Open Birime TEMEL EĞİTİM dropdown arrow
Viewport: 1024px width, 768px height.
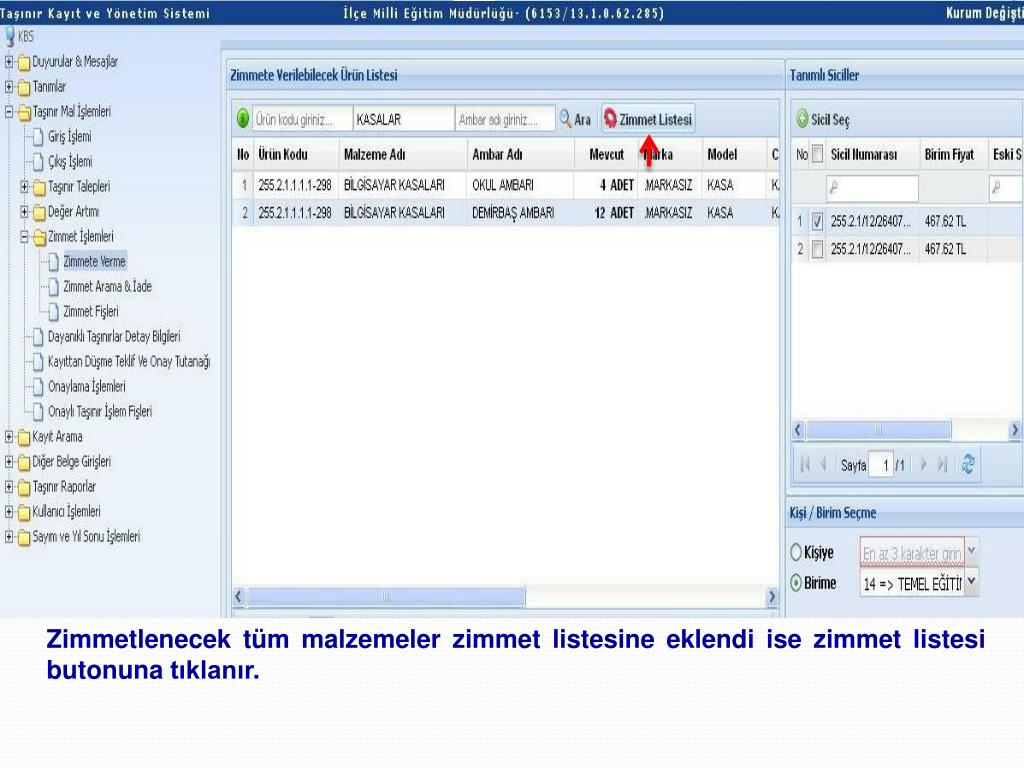pyautogui.click(x=972, y=581)
